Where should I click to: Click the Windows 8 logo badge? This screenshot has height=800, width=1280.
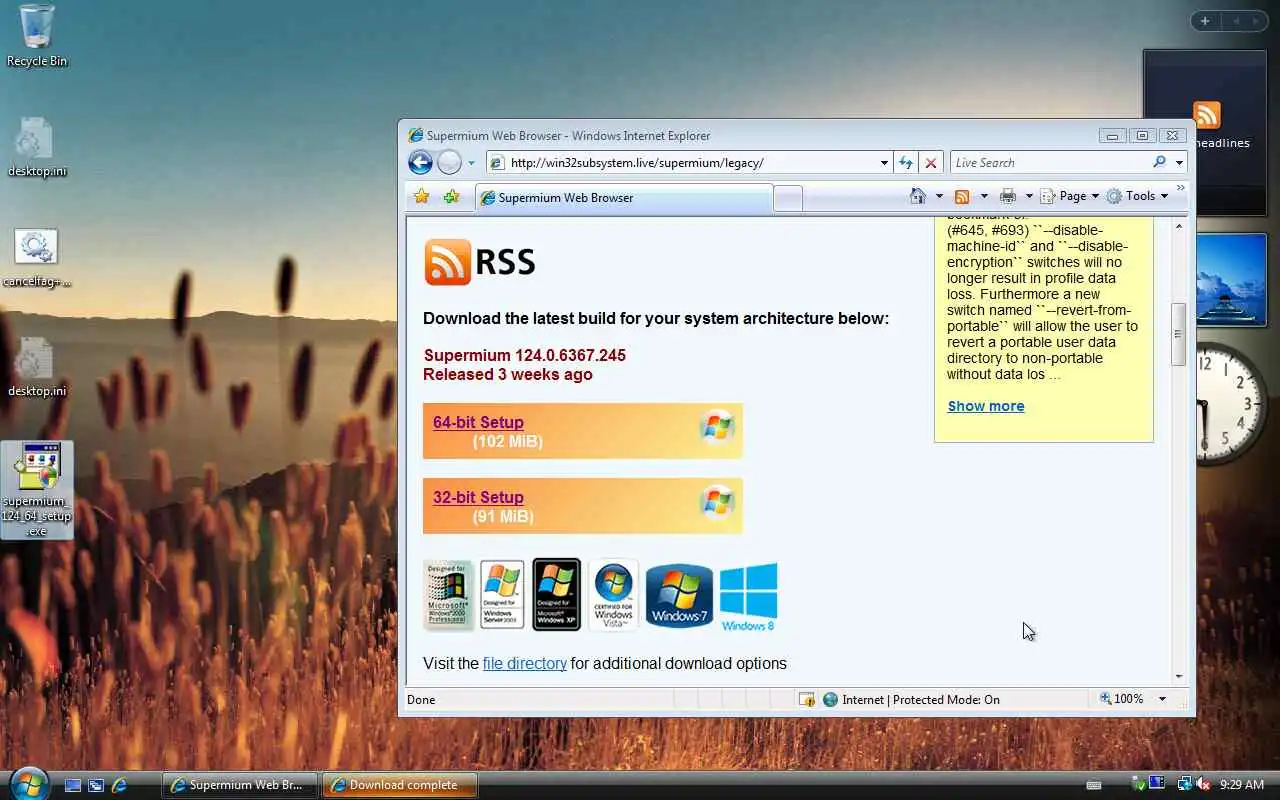coord(748,597)
